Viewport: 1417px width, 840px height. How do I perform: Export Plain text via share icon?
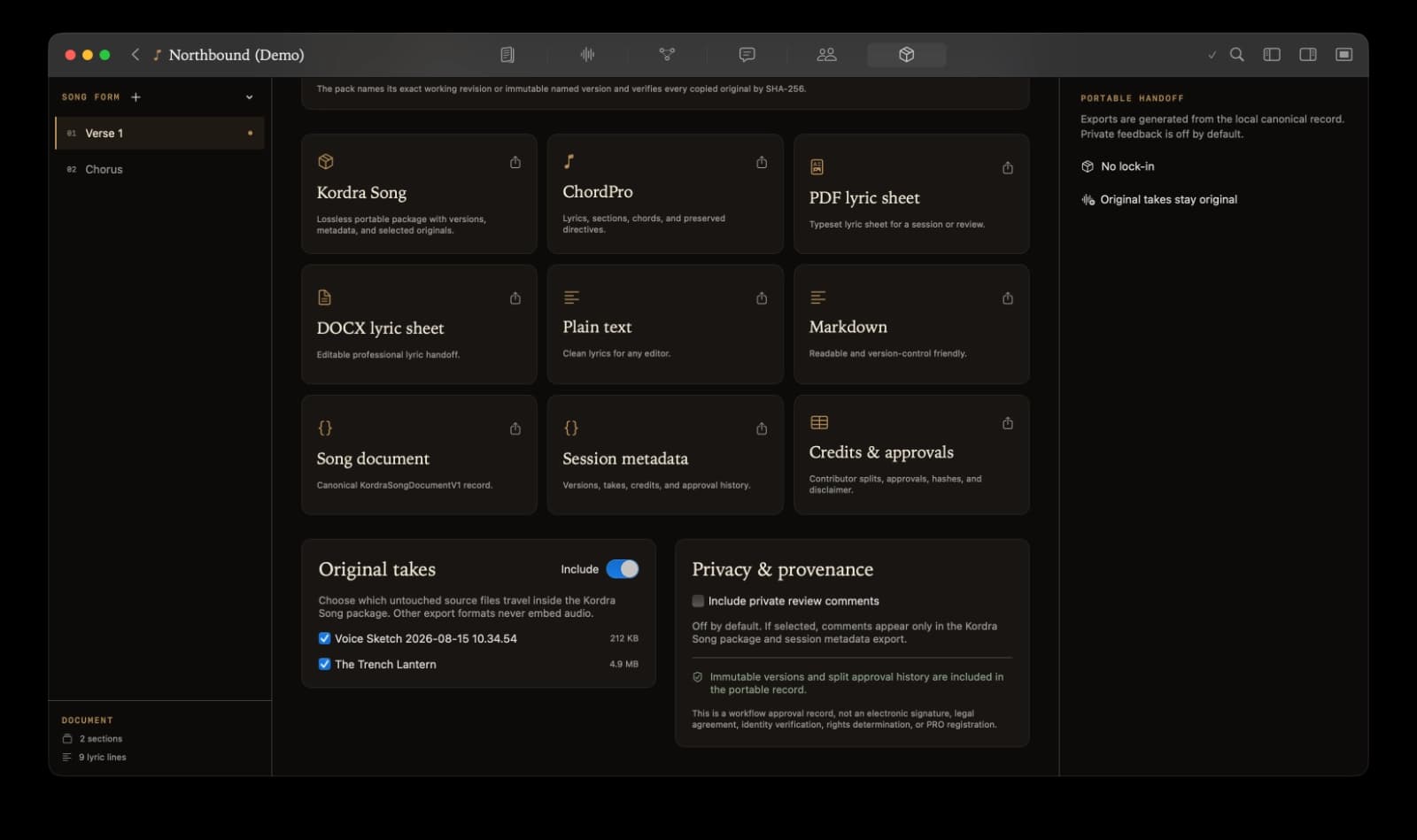pos(762,298)
